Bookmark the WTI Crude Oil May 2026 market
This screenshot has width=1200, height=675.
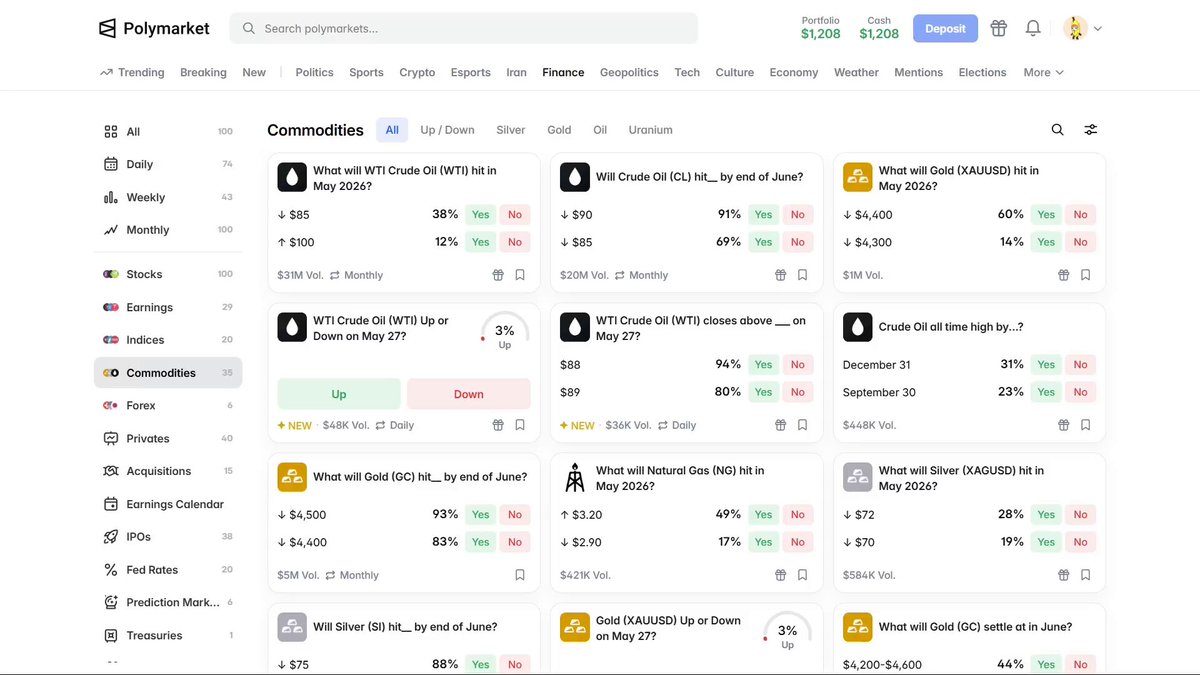tap(520, 275)
